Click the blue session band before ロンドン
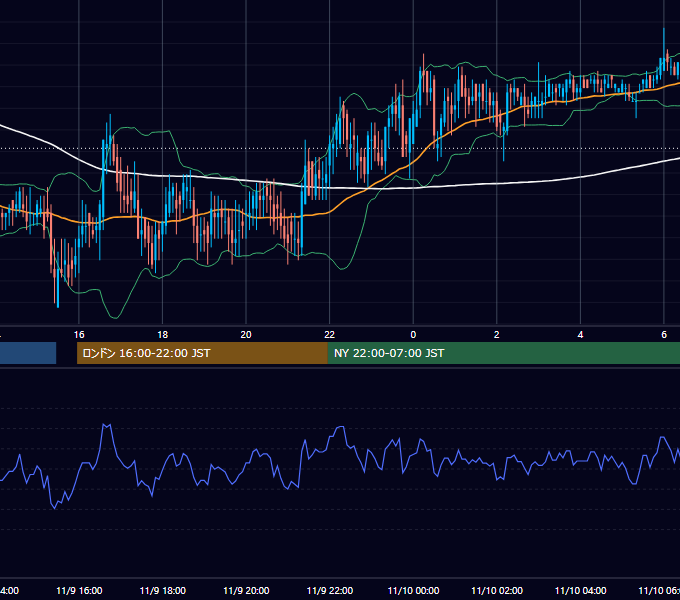This screenshot has width=680, height=600. point(28,353)
